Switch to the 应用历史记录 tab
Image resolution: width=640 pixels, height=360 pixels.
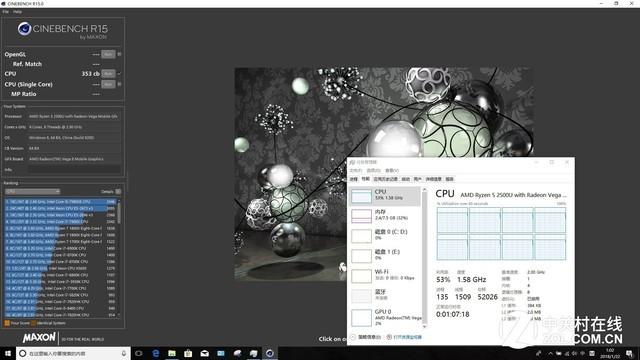[x=385, y=179]
